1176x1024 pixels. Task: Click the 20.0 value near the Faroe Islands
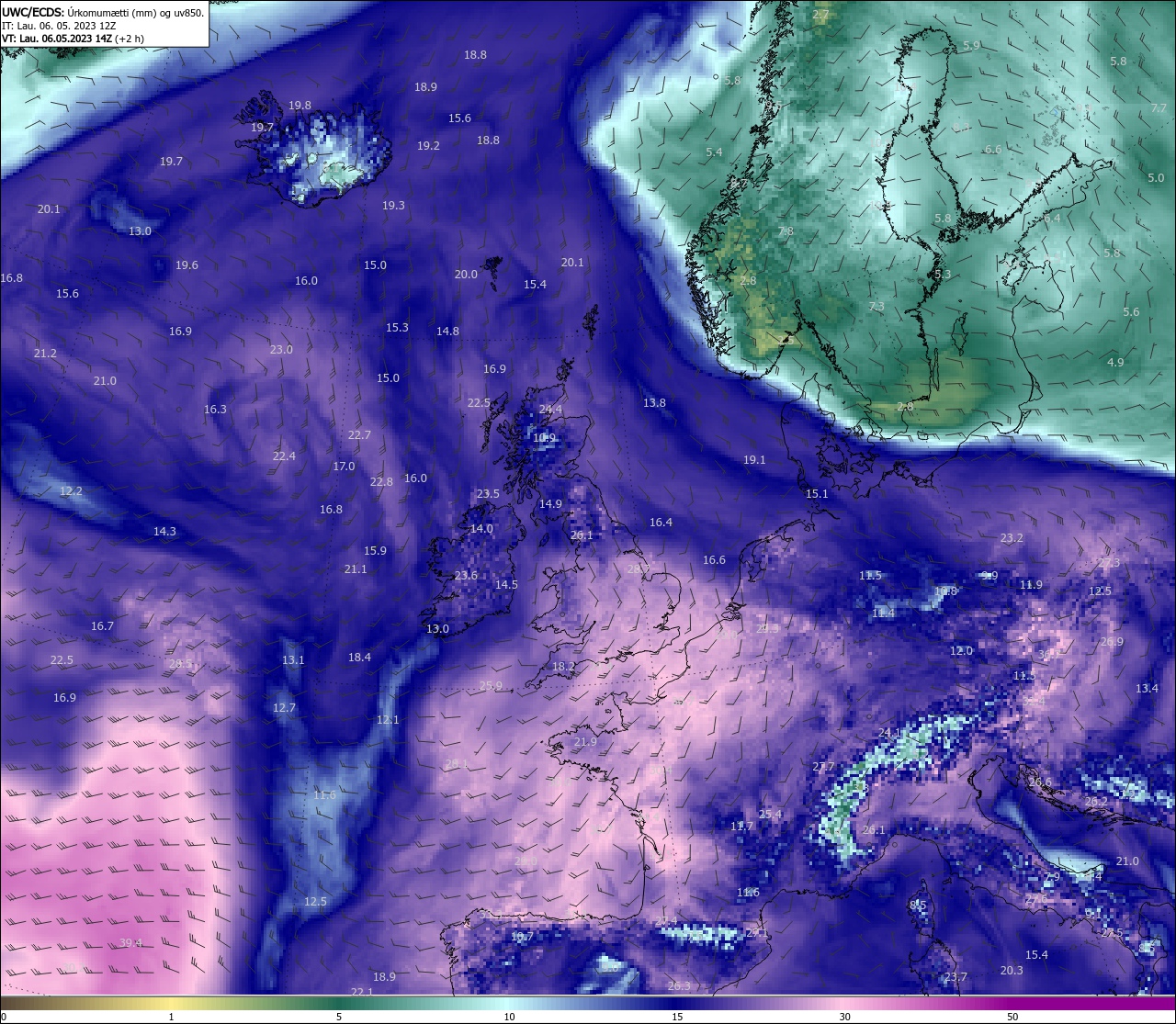pos(466,274)
